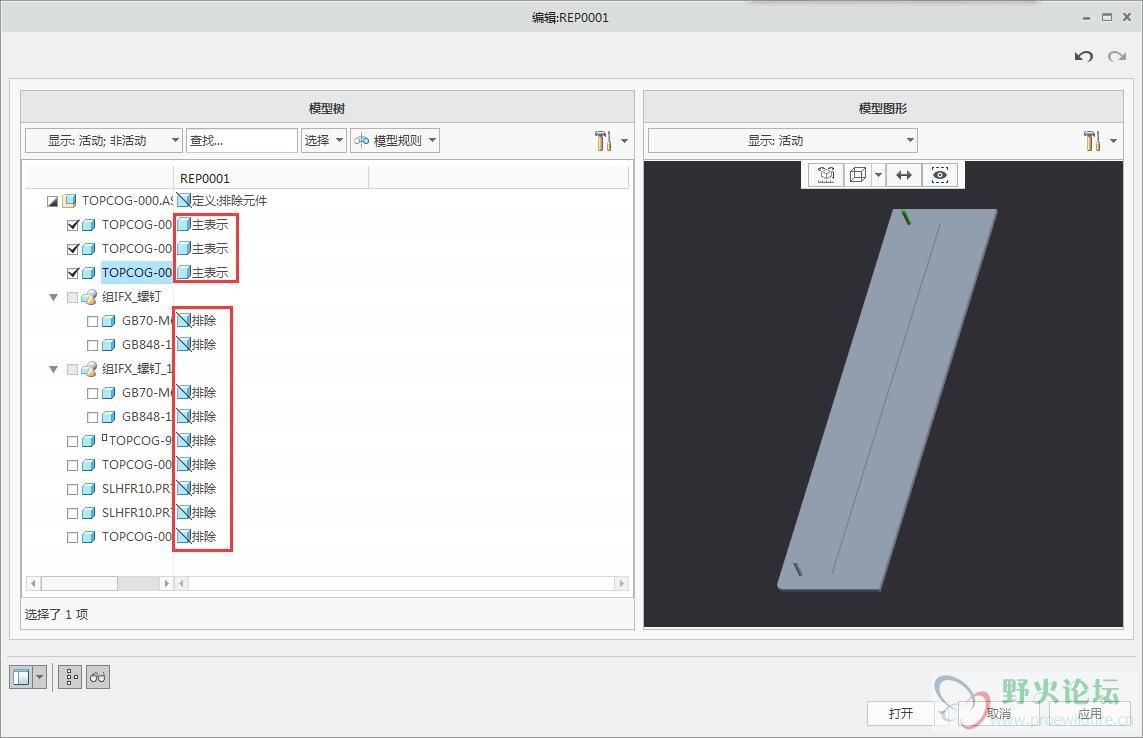Open the 选择 menu
This screenshot has height=738, width=1143.
point(324,141)
